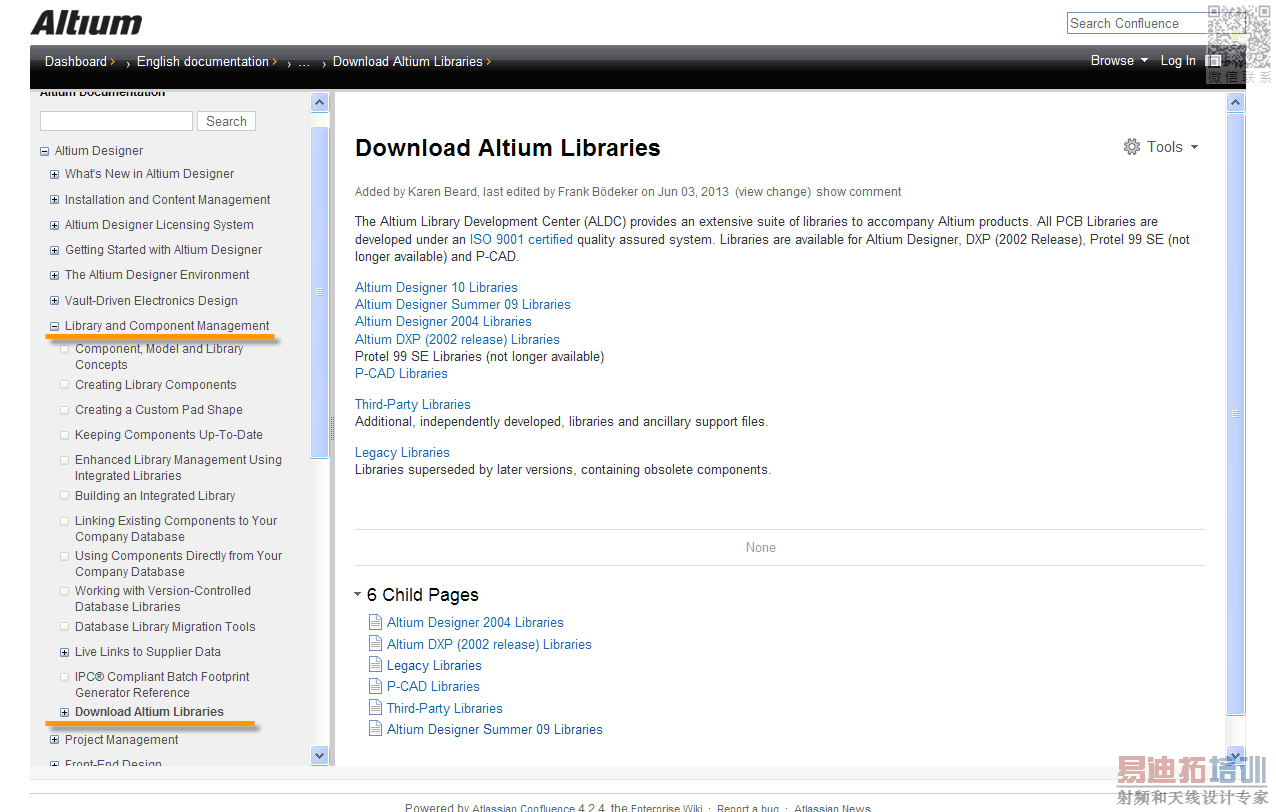Click Dashboard in the breadcrumb bar
This screenshot has height=812, width=1276.
pyautogui.click(x=76, y=62)
